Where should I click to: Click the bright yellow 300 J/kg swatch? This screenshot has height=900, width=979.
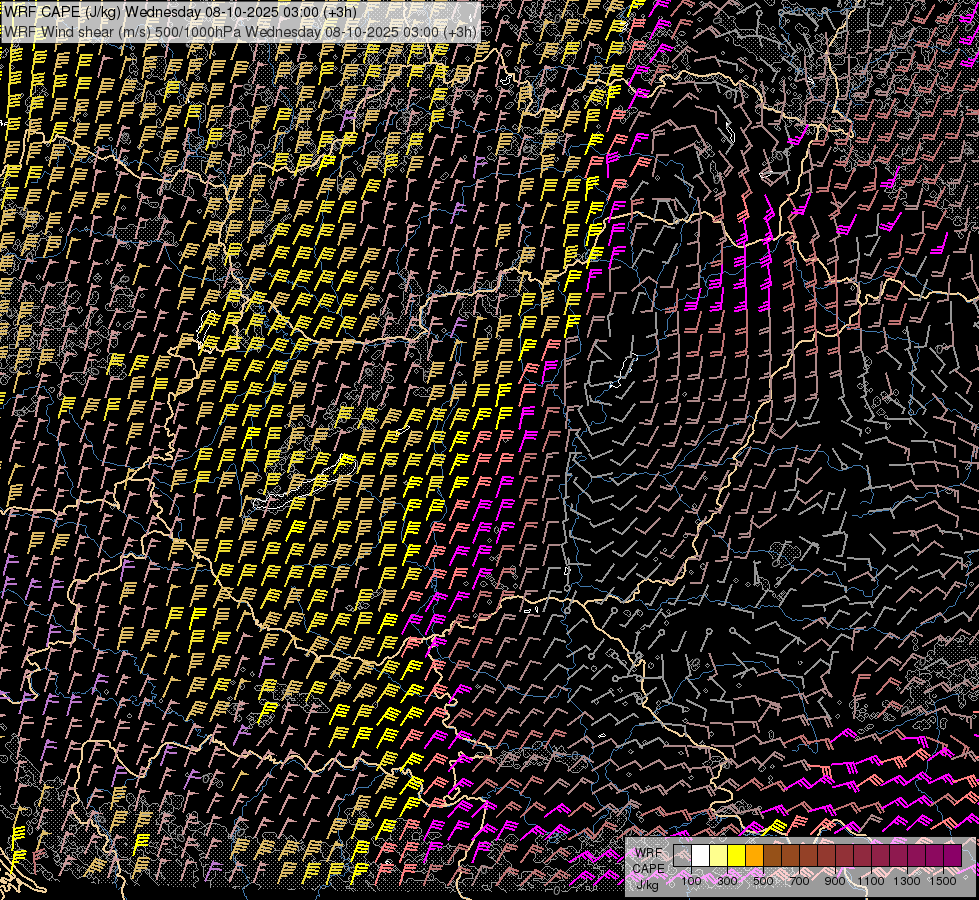[x=736, y=856]
